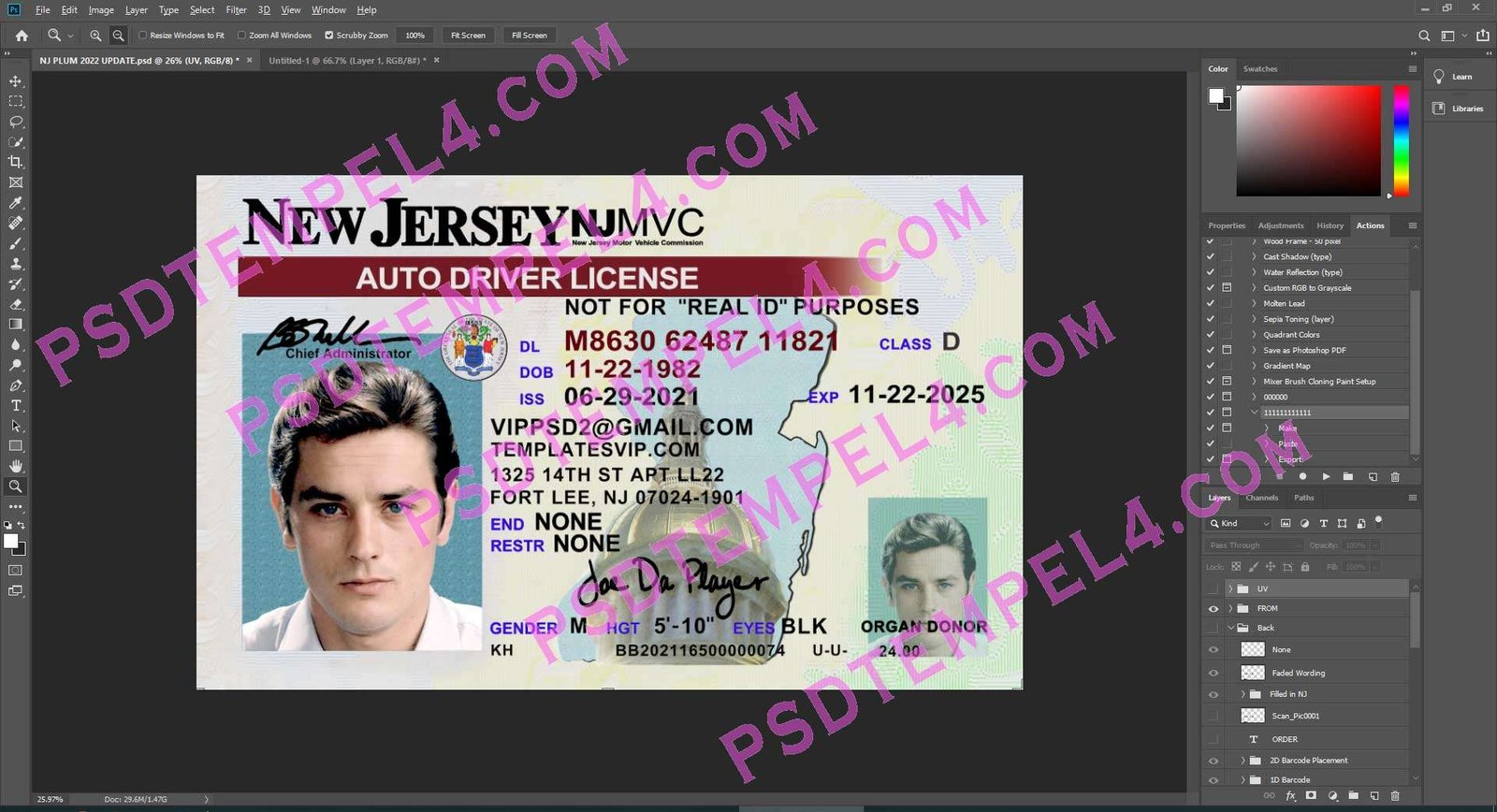Click the Fit Screen button
The width and height of the screenshot is (1497, 812).
tap(468, 36)
